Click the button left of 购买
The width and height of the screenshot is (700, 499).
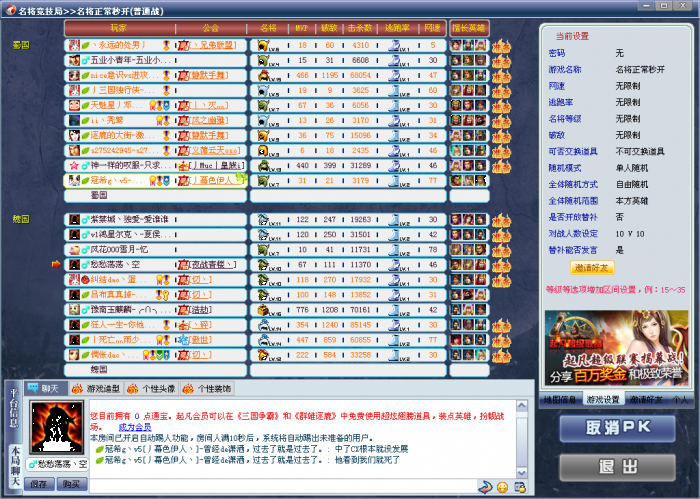(x=39, y=484)
